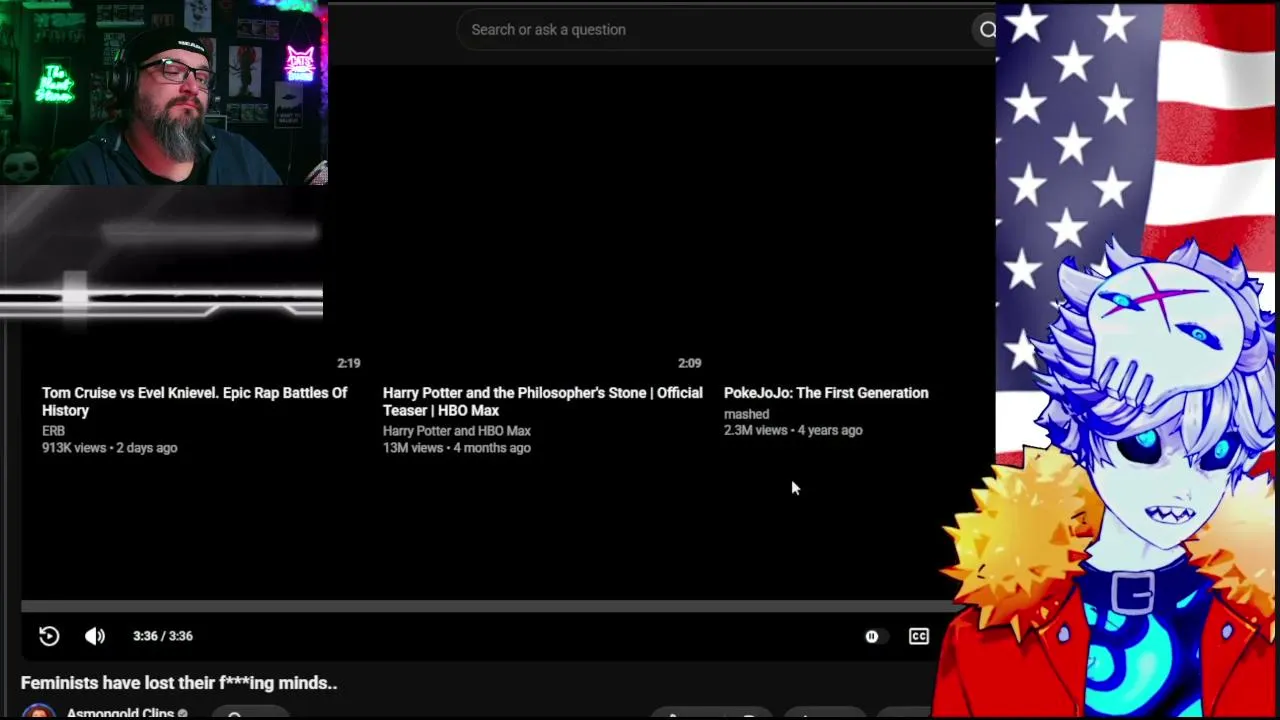
Task: Click '13M views • 4 months ago' text
Action: [457, 448]
